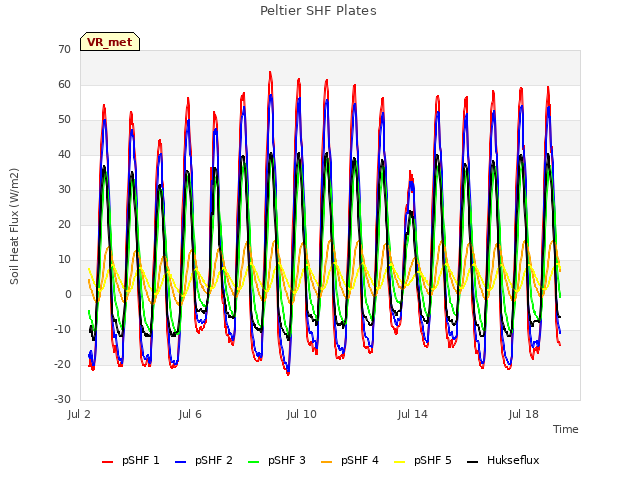This screenshot has height=480, width=640.
Task: Select the chart title Peltier SHF Plates
Action: (x=318, y=11)
